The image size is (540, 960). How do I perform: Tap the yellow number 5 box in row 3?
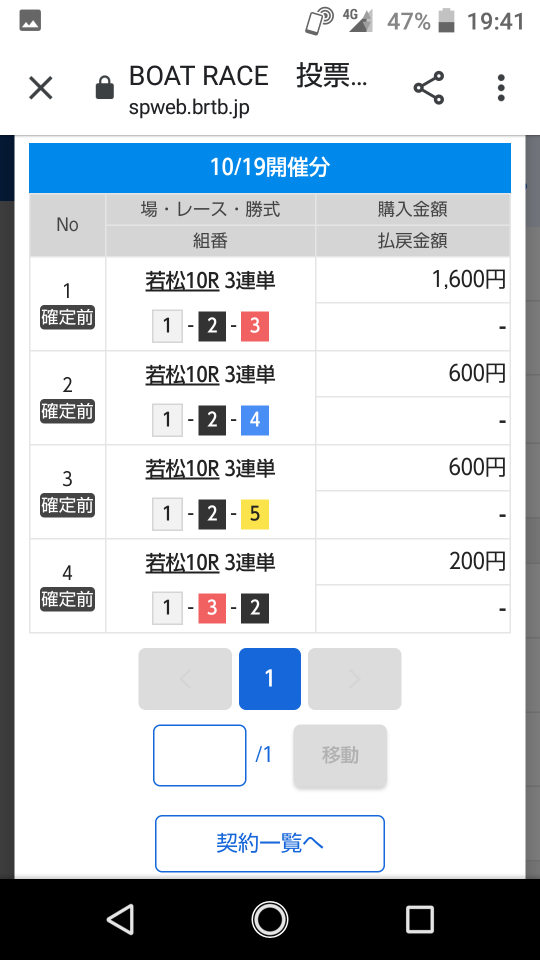[255, 514]
